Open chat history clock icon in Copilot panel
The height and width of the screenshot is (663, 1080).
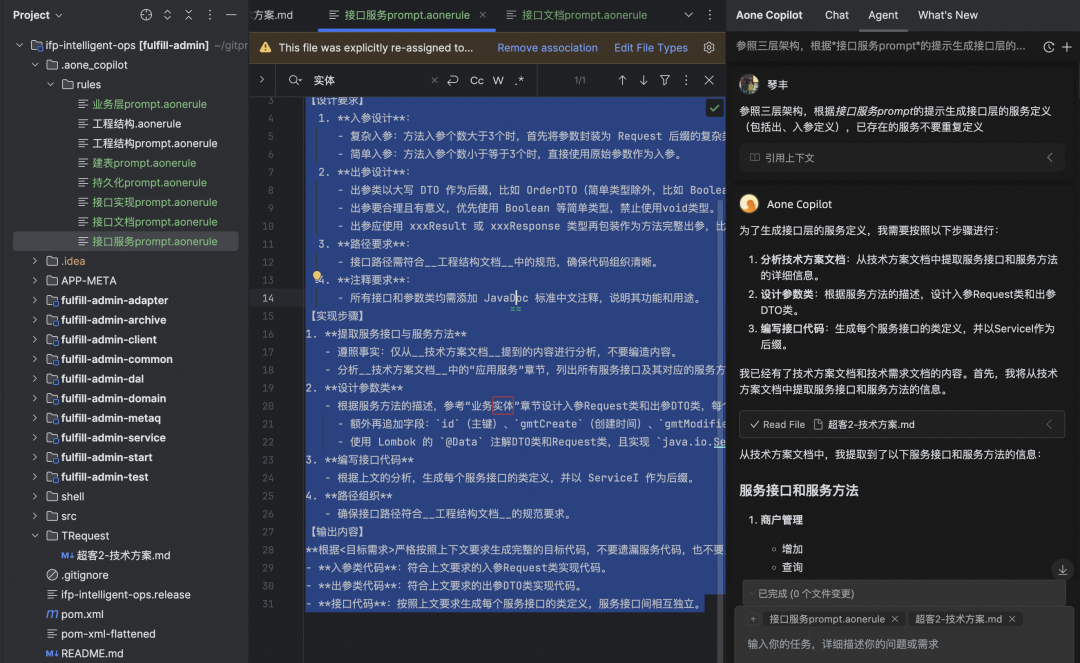pos(1047,46)
